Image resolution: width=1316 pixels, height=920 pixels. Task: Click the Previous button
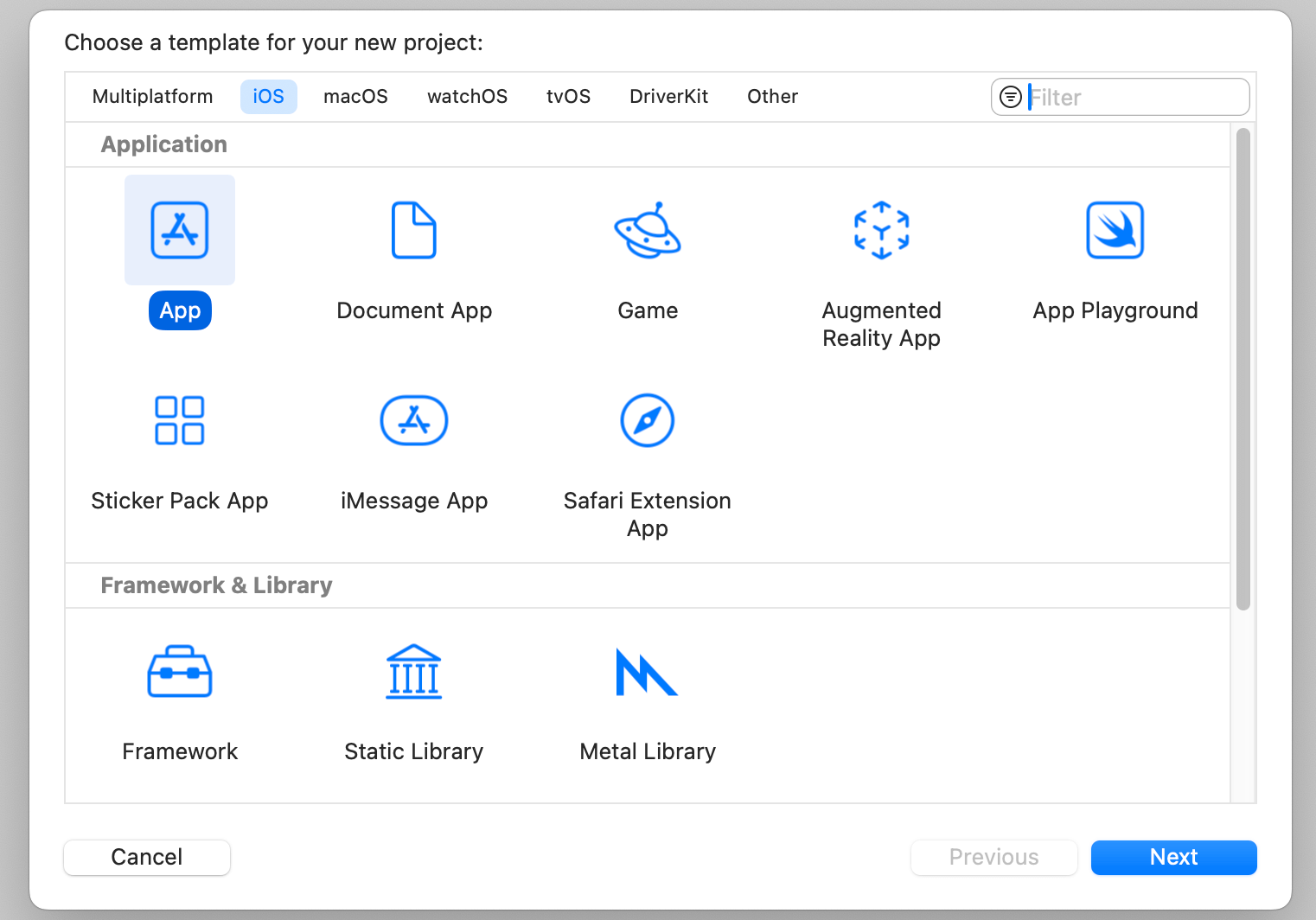point(993,857)
